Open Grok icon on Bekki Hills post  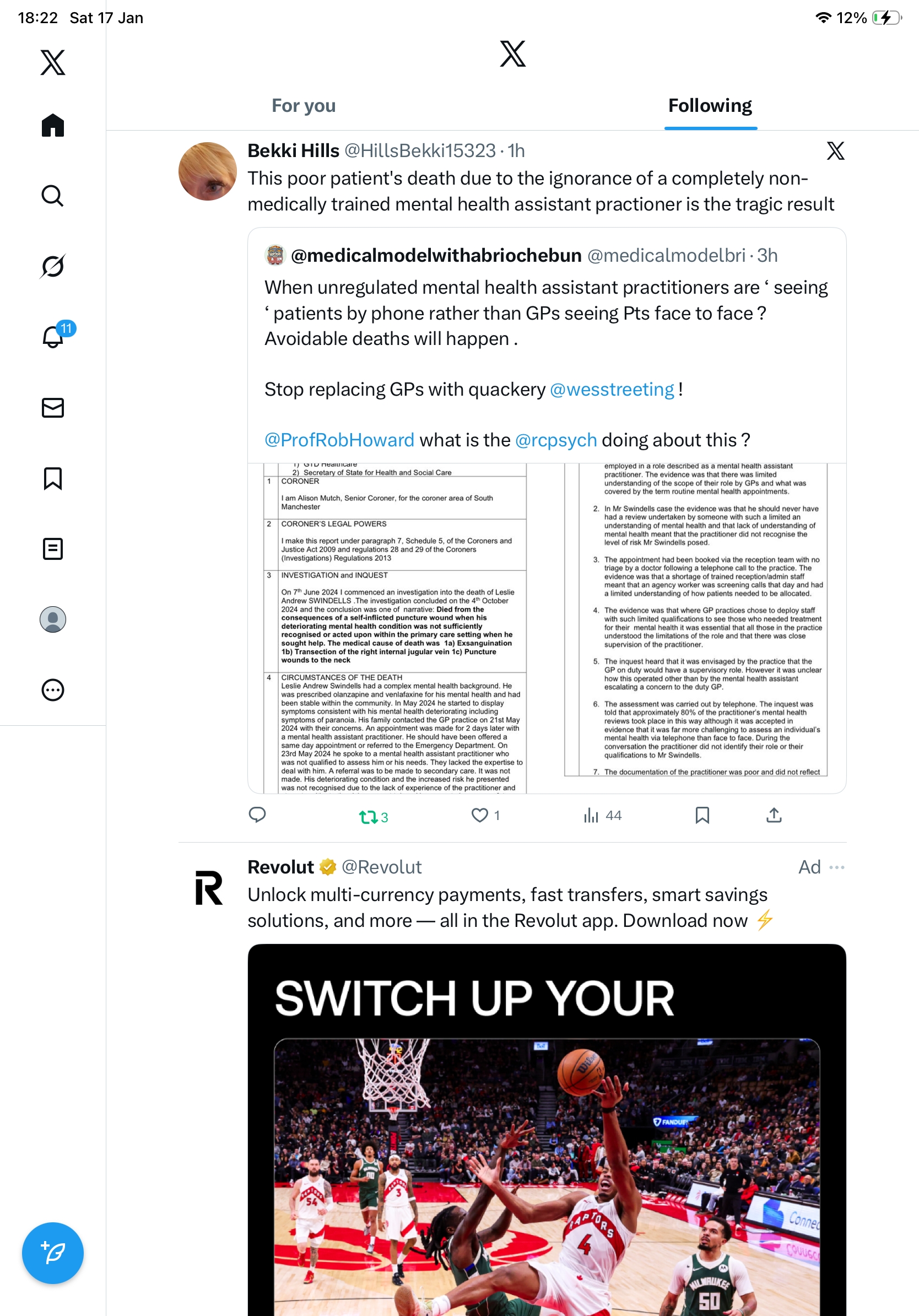(x=835, y=151)
